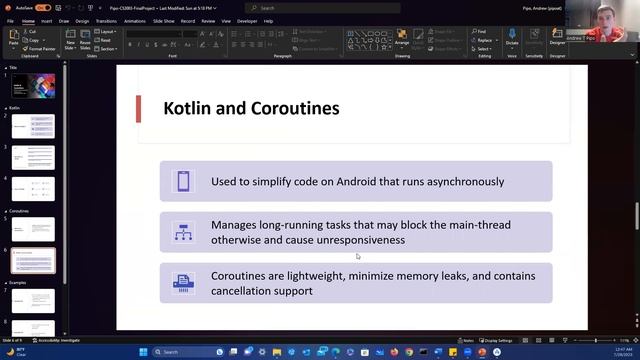
Task: Click the Replace command
Action: (x=484, y=40)
